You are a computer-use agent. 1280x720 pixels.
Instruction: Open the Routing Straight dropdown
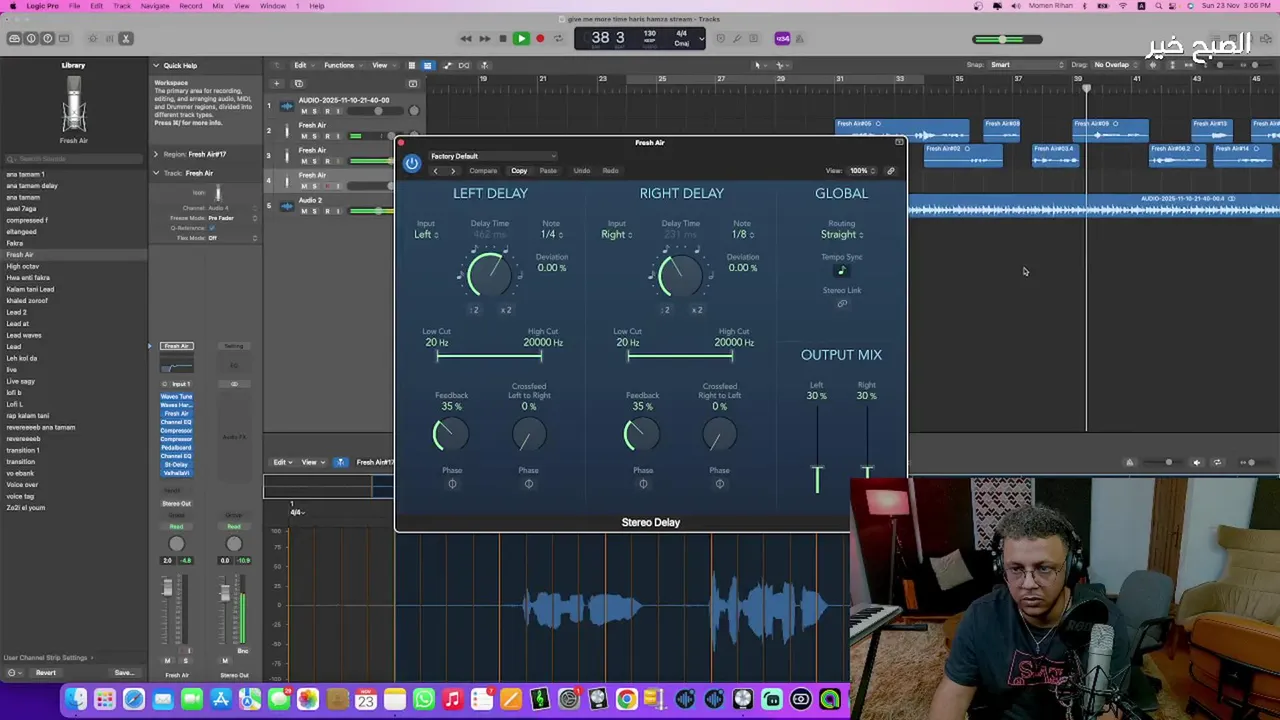pos(841,234)
